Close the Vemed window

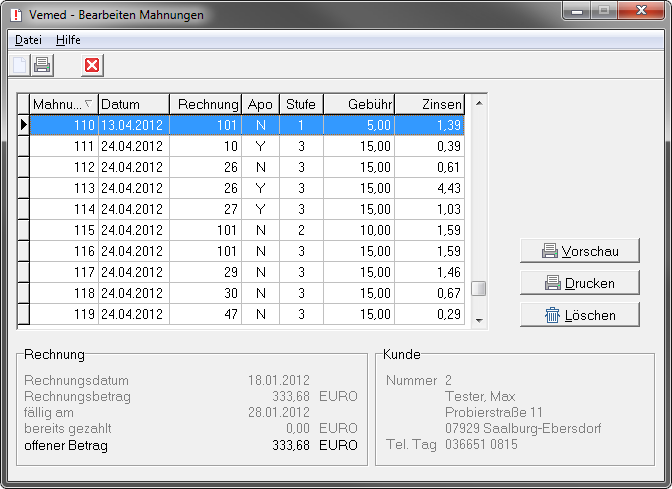642,11
